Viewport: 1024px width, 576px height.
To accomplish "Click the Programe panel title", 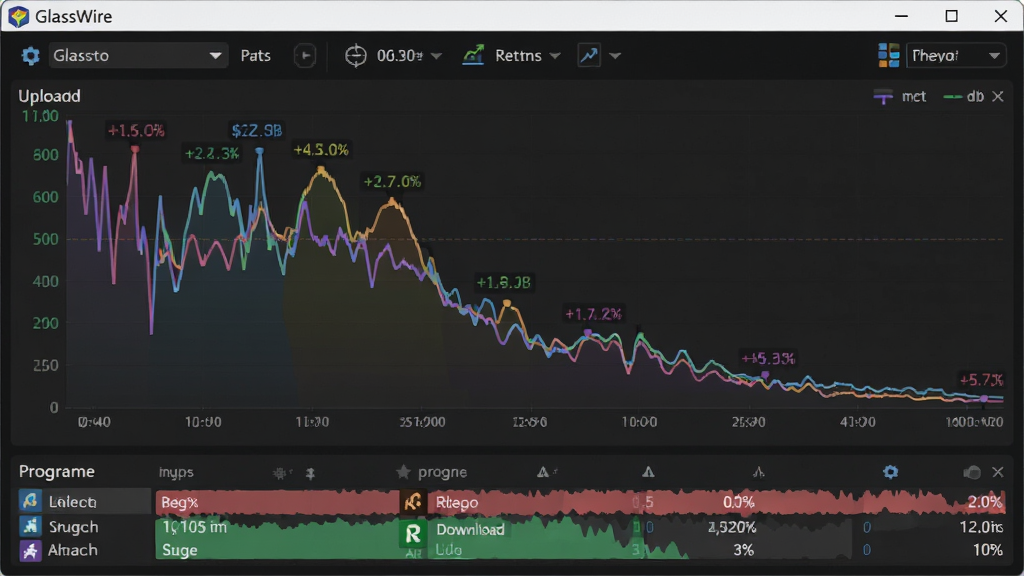I will pos(56,472).
